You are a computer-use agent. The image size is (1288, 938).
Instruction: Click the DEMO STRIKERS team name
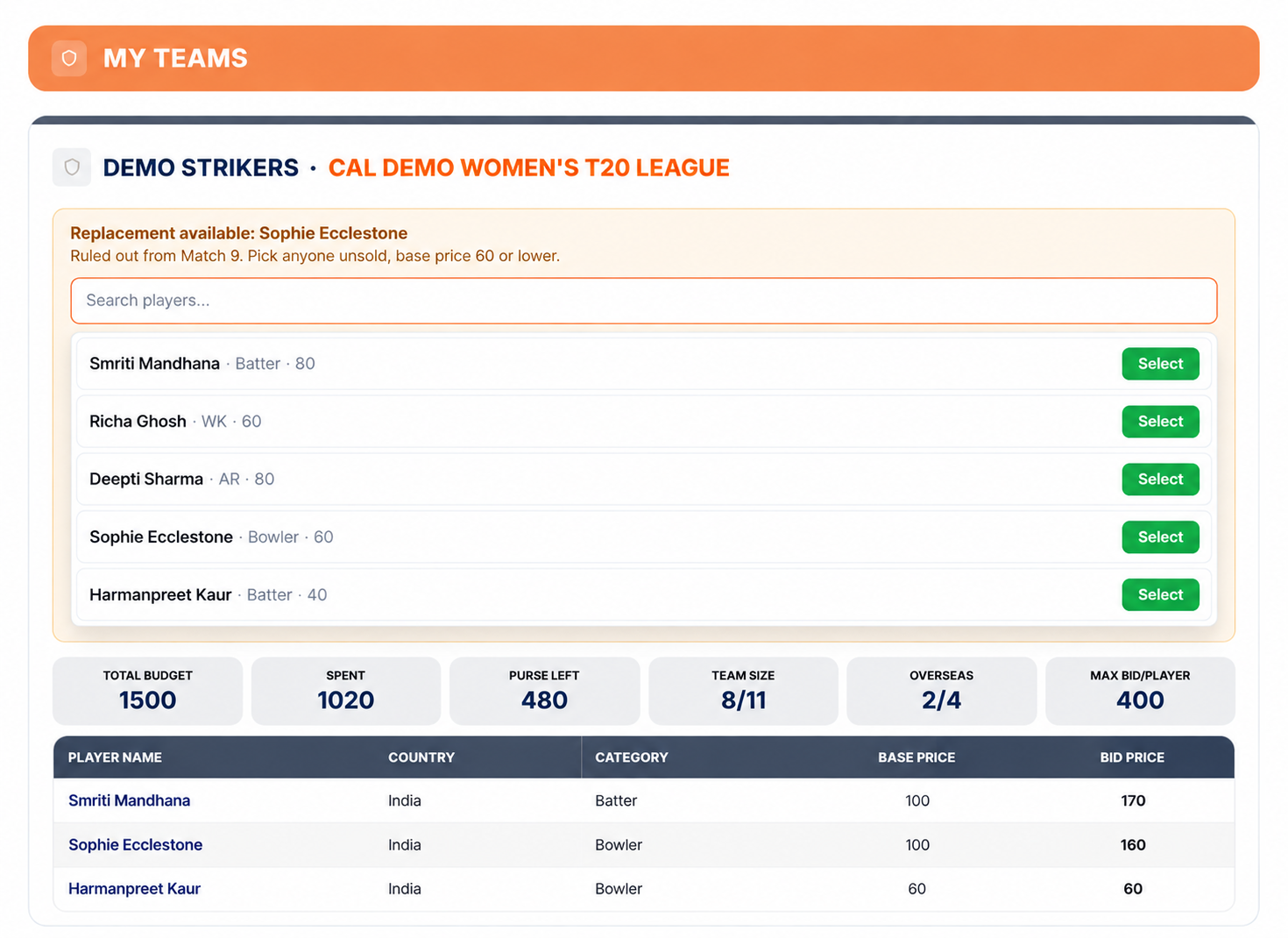[201, 167]
